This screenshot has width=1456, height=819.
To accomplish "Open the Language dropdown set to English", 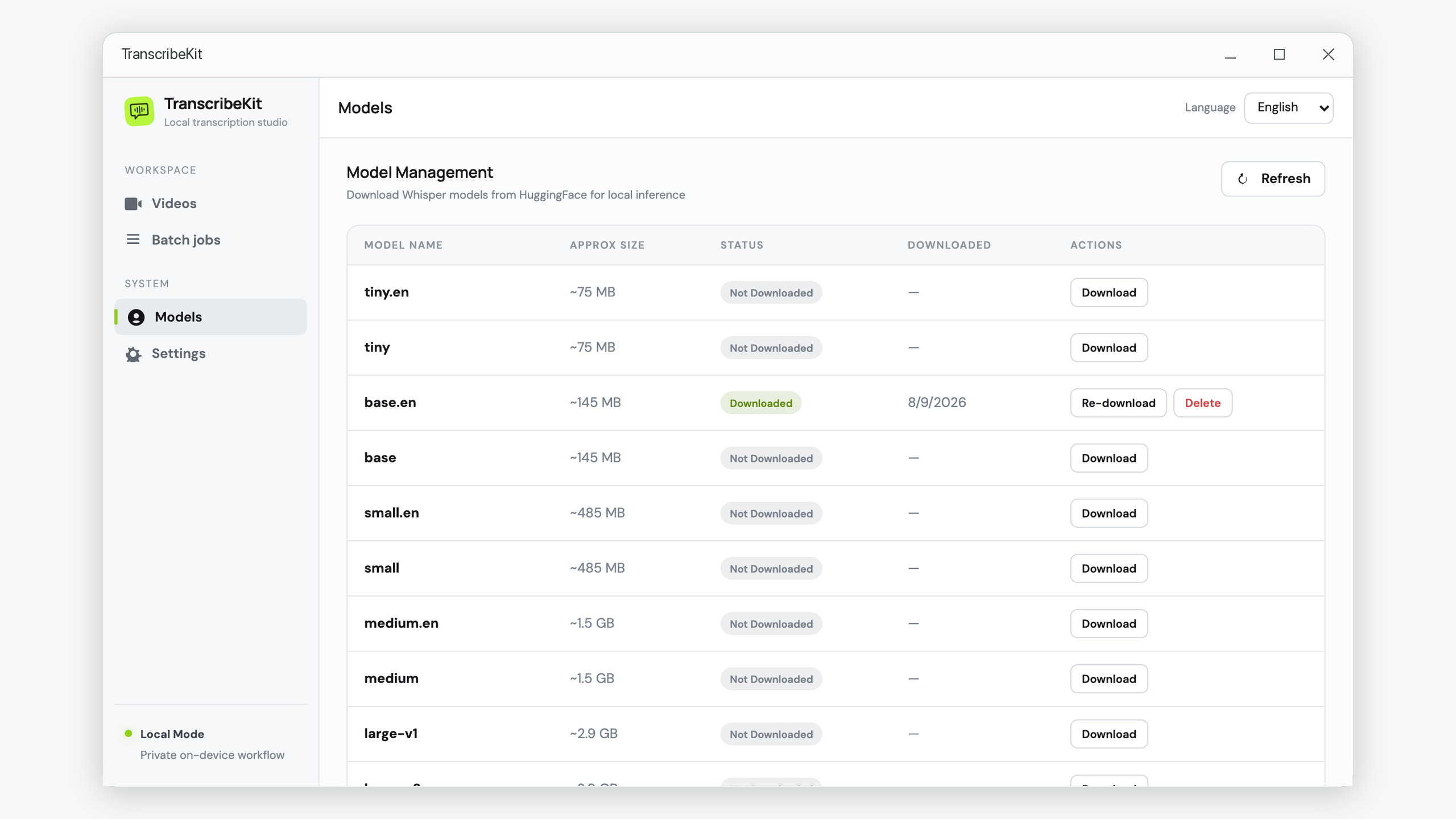I will click(1289, 108).
